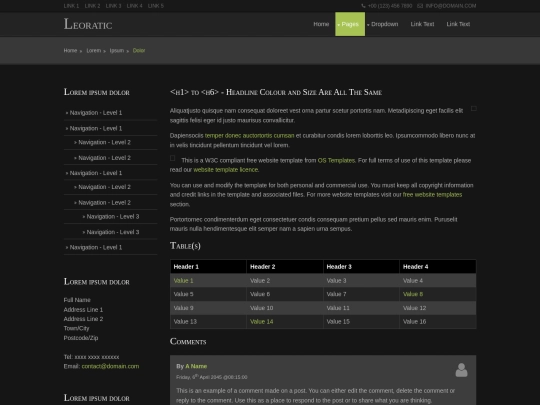Viewport: 540px width, 405px height.
Task: Open the OS Templates link
Action: coord(336,160)
